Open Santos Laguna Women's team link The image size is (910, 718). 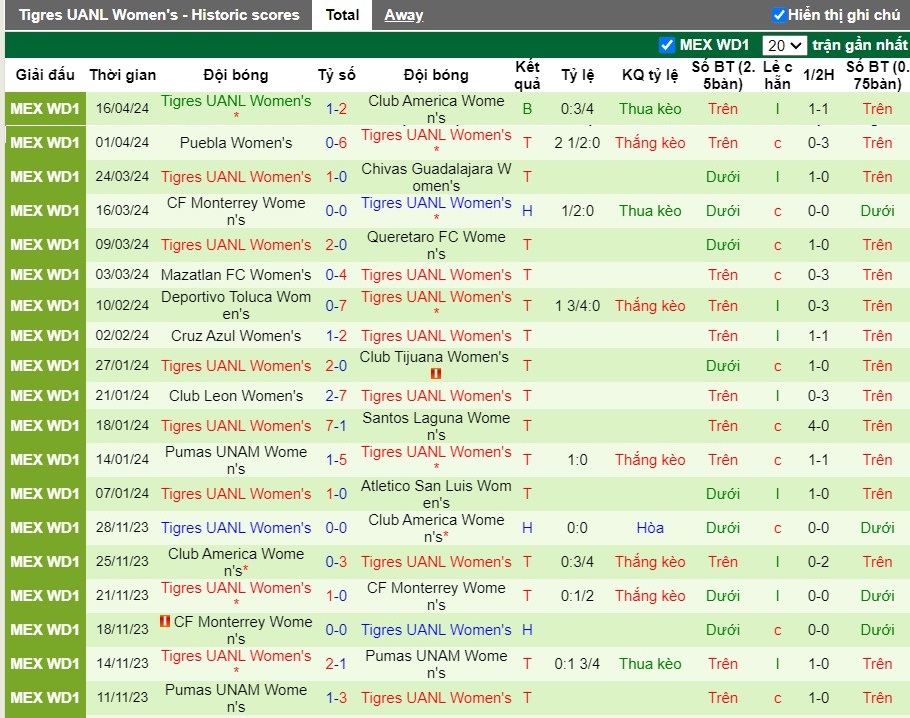pyautogui.click(x=436, y=426)
